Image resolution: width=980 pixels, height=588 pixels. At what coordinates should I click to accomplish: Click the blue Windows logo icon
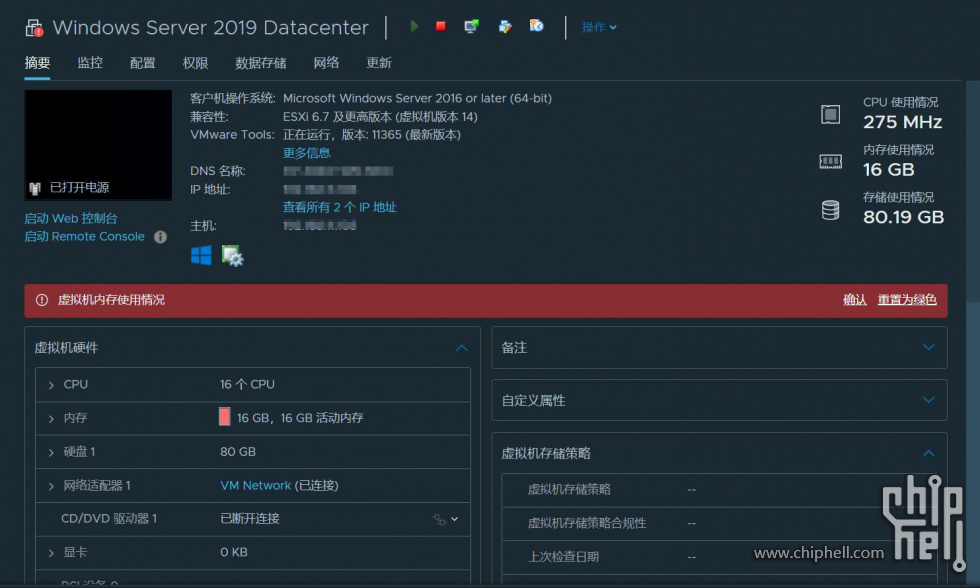point(201,255)
